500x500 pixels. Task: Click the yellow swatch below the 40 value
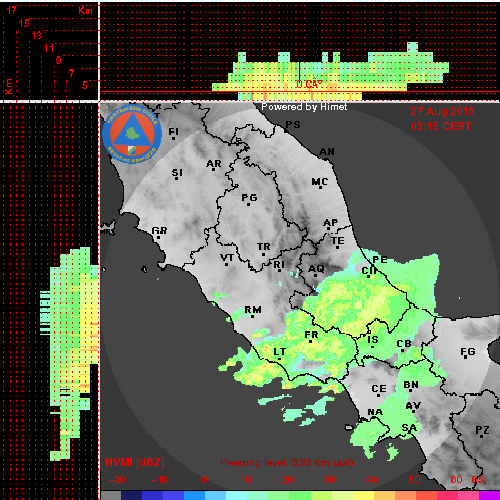tap(363, 495)
